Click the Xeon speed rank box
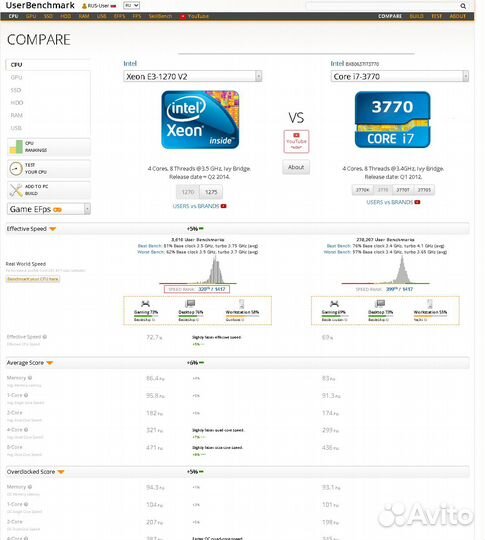 click(x=197, y=289)
